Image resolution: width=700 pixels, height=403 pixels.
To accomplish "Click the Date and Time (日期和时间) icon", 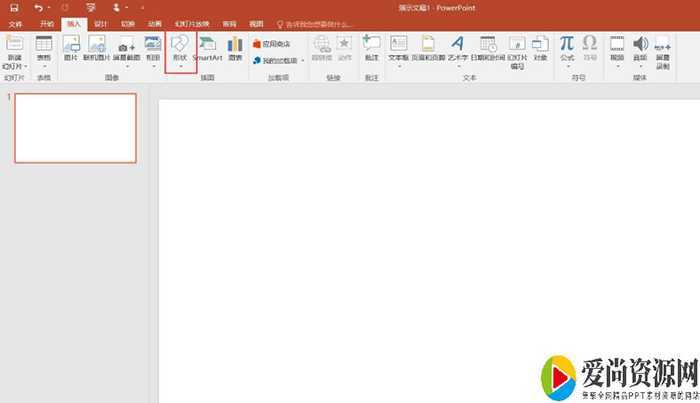I will [488, 49].
